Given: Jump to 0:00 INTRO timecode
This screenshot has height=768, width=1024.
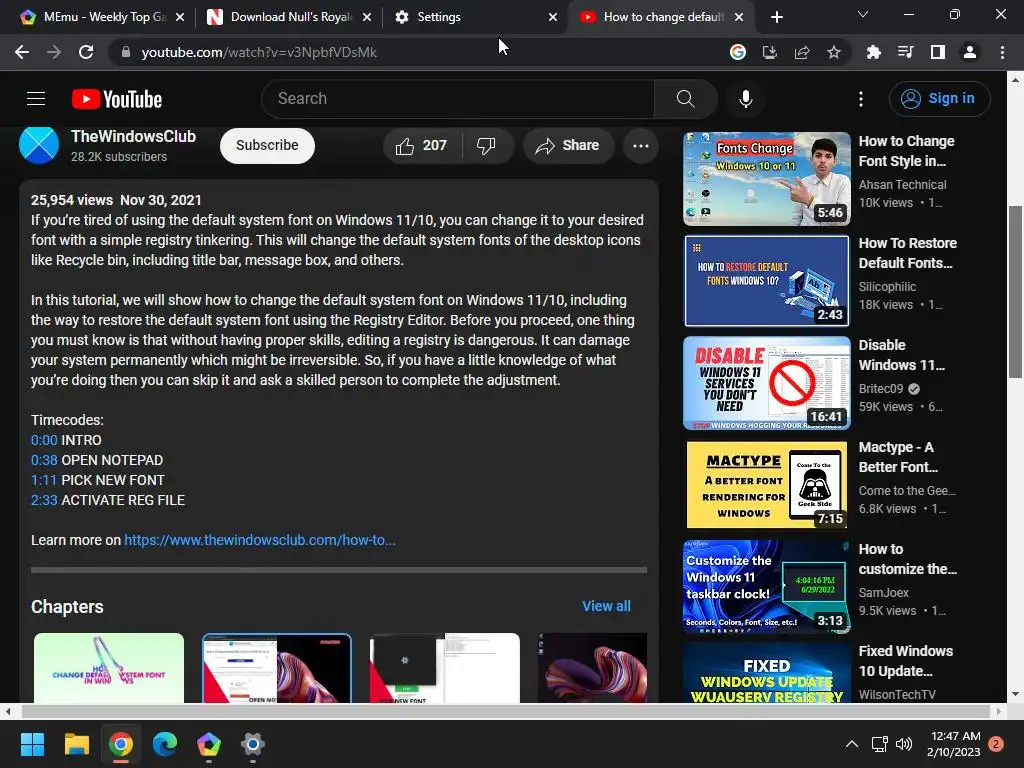Looking at the screenshot, I should point(44,440).
